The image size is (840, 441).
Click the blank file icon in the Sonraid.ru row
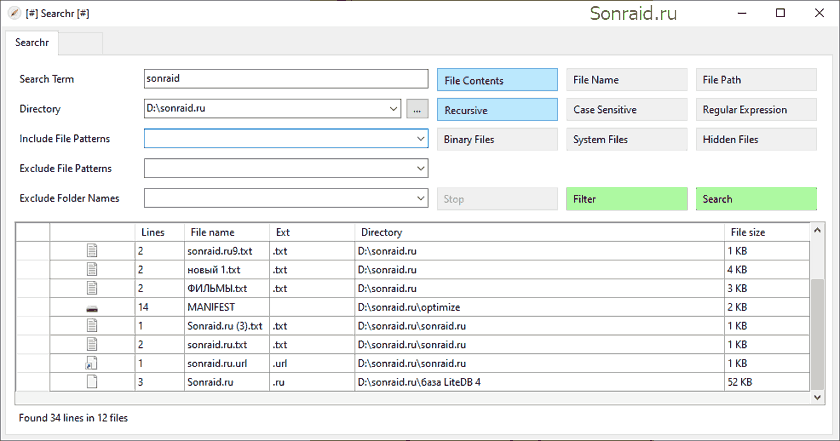92,382
